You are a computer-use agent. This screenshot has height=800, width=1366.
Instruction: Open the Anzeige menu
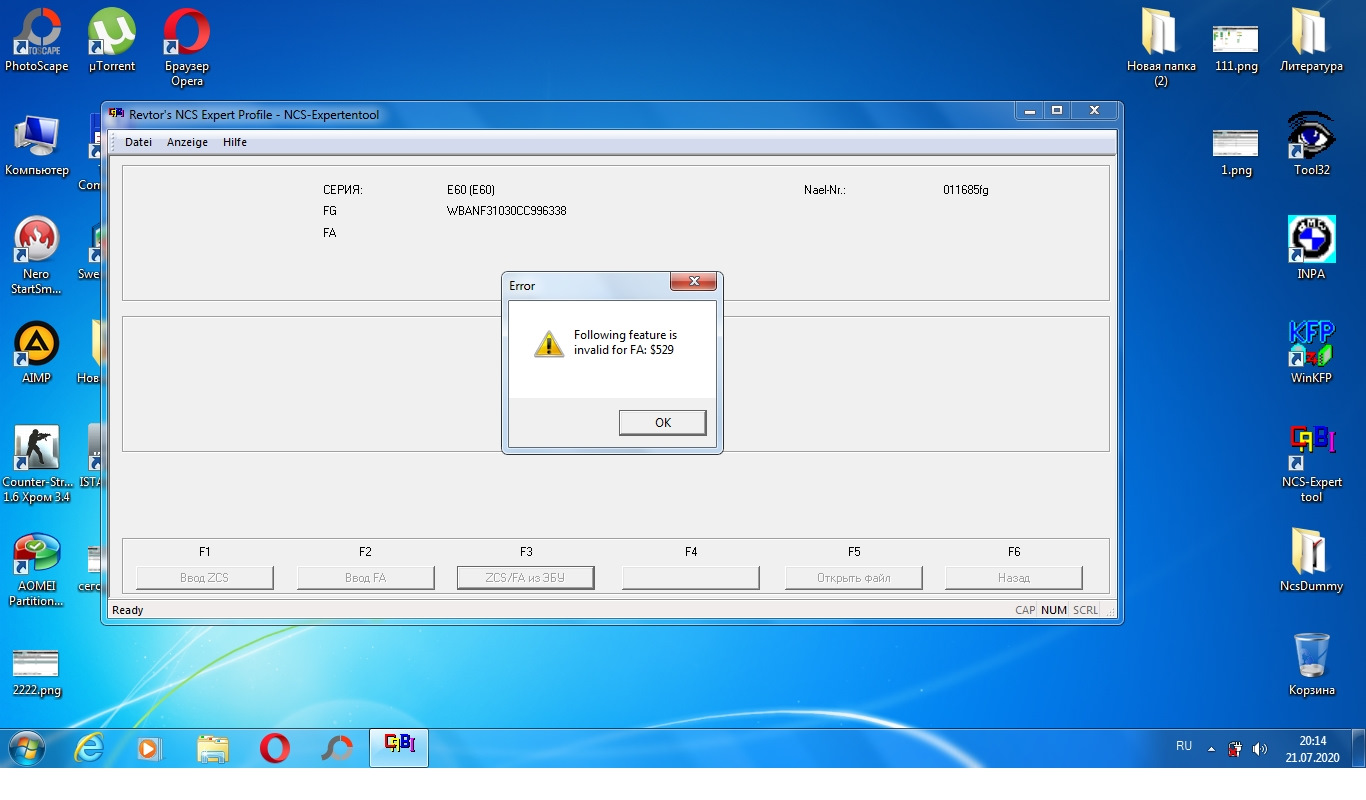click(x=187, y=142)
